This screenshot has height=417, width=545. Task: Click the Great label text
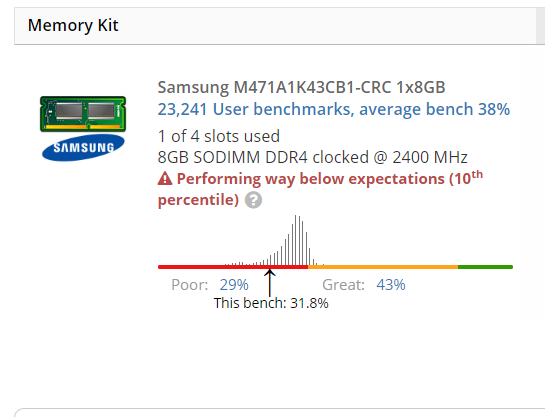343,285
